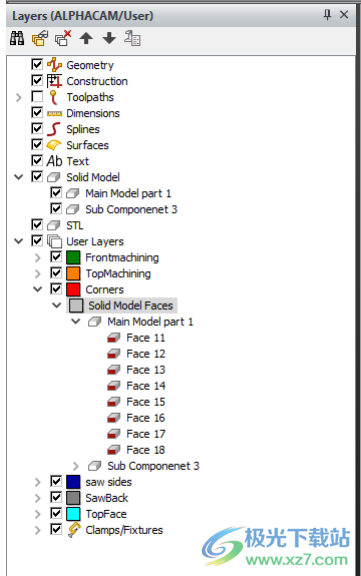Uncheck the Dimensions layer checkbox
361x576 pixels.
(x=37, y=112)
